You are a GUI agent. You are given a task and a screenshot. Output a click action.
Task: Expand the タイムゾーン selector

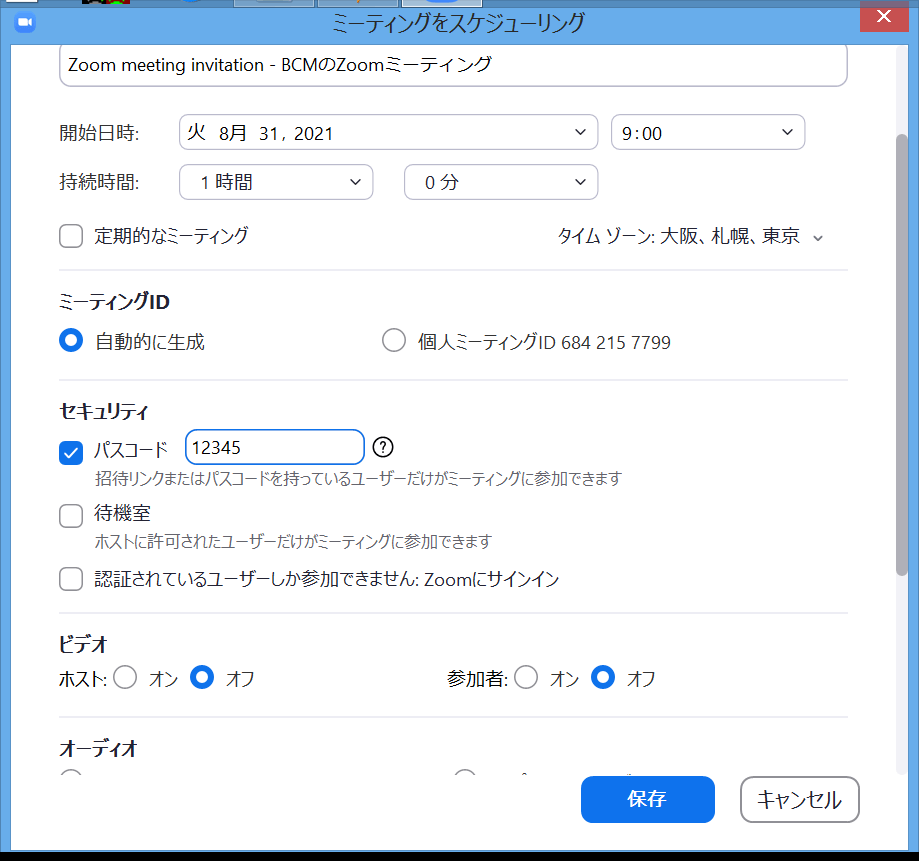(818, 237)
